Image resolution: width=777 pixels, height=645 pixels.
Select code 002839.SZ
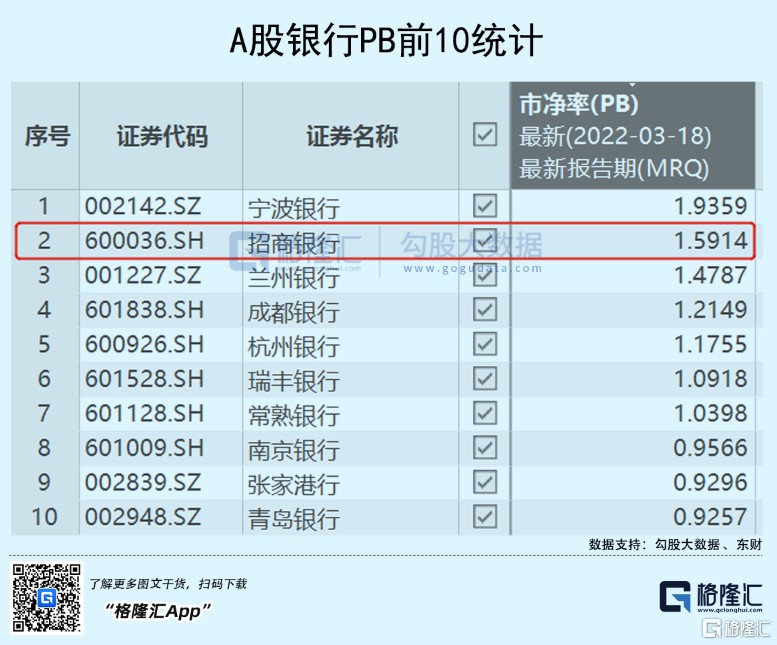[x=143, y=483]
